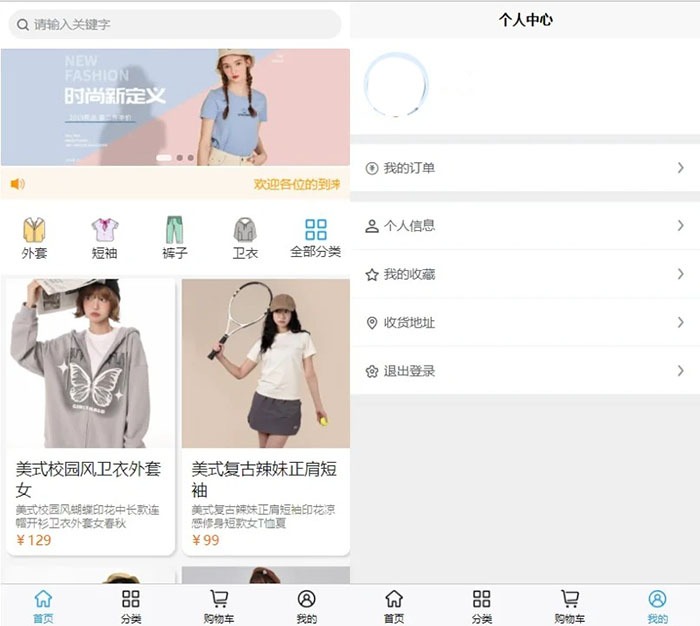Screen dimensions: 700x626
Task: Open the 裤子 pants category icon
Action: click(x=175, y=230)
